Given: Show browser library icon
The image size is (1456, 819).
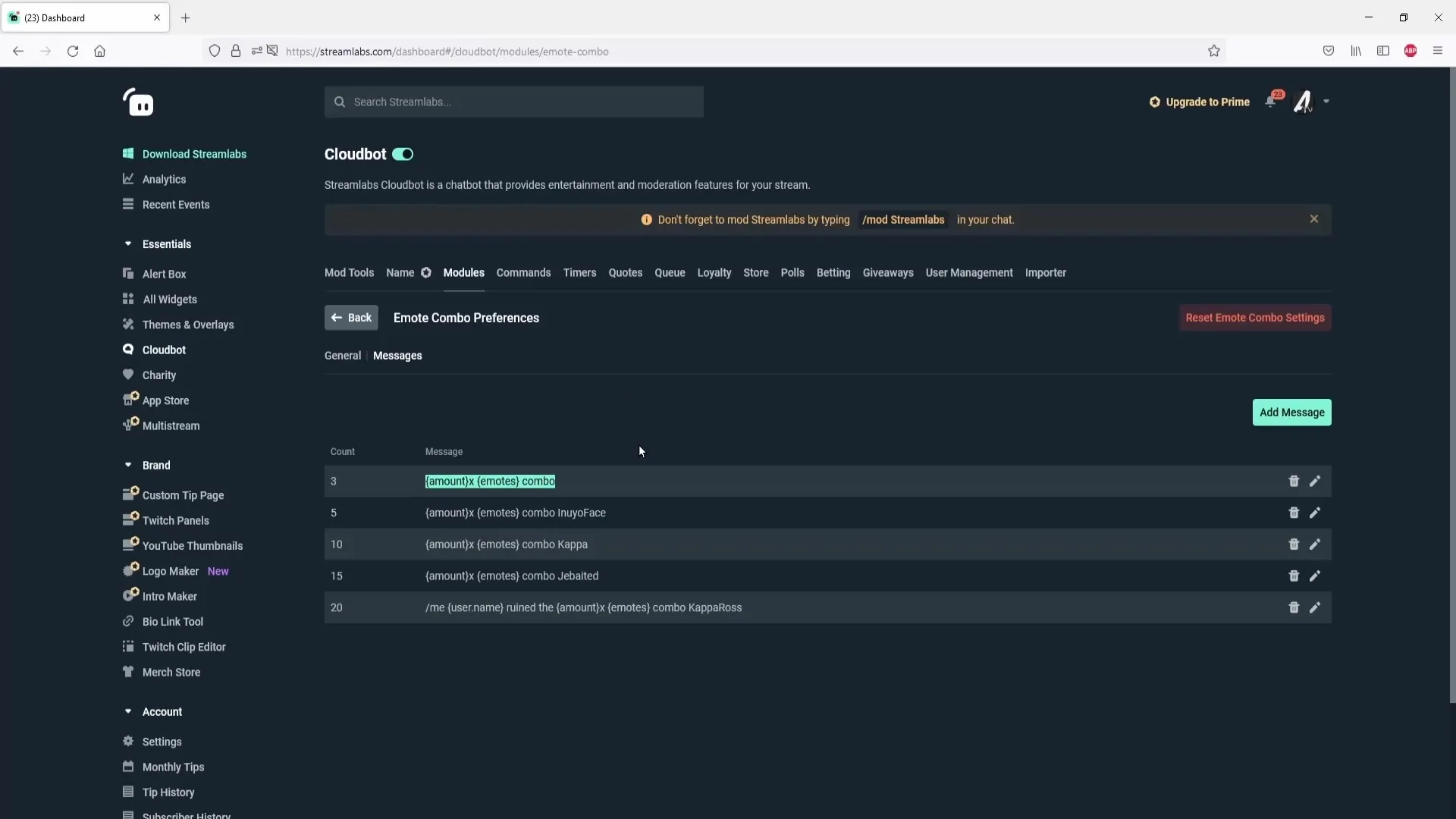Looking at the screenshot, I should pyautogui.click(x=1356, y=51).
